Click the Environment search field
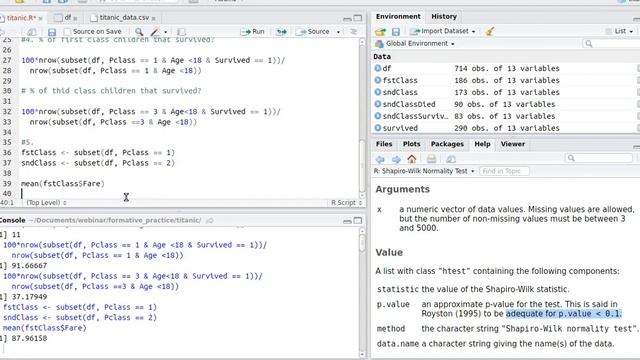Screen dimensions: 640x360 tap(611, 43)
